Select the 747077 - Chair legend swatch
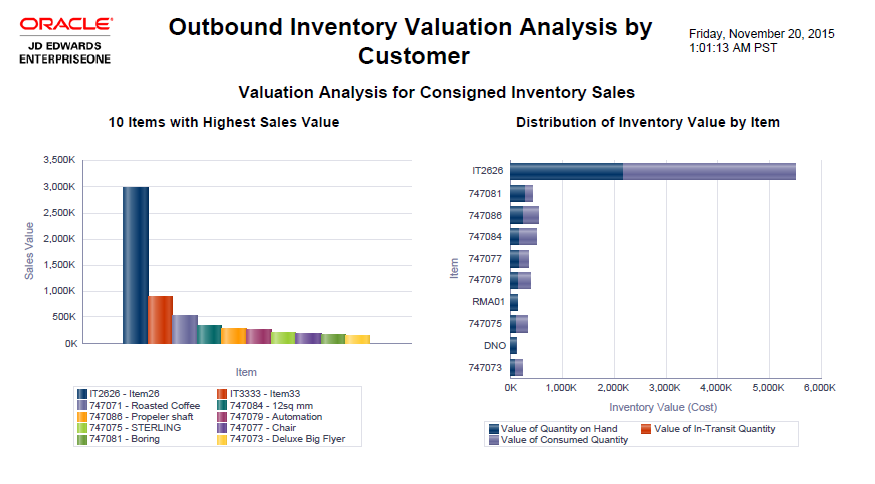The height and width of the screenshot is (484, 875). [222, 428]
